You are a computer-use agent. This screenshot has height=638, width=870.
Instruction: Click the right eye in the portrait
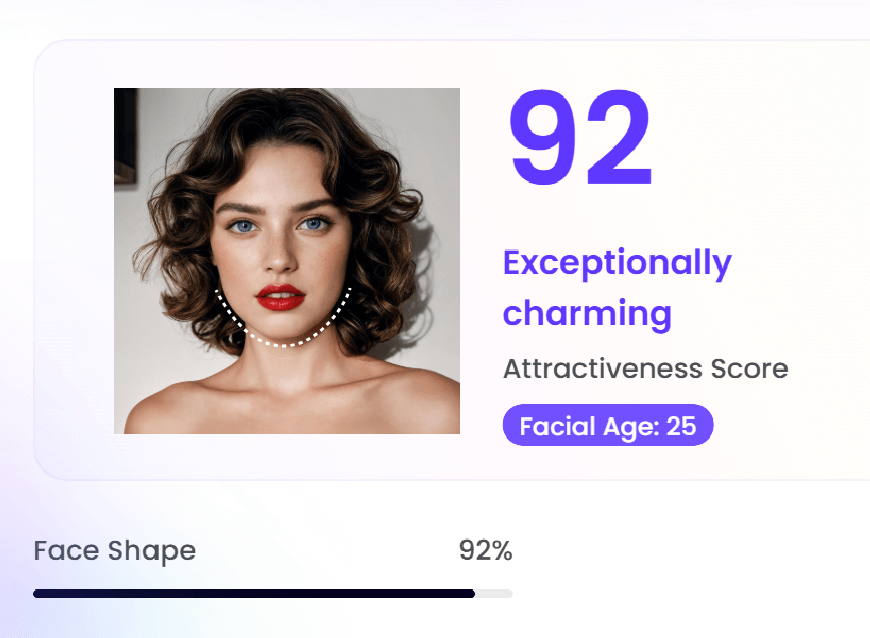point(314,225)
